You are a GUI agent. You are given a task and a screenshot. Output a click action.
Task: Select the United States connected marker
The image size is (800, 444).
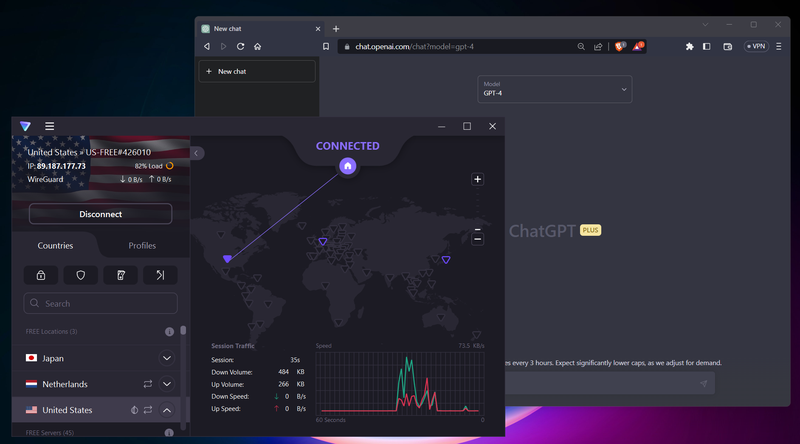(x=228, y=259)
